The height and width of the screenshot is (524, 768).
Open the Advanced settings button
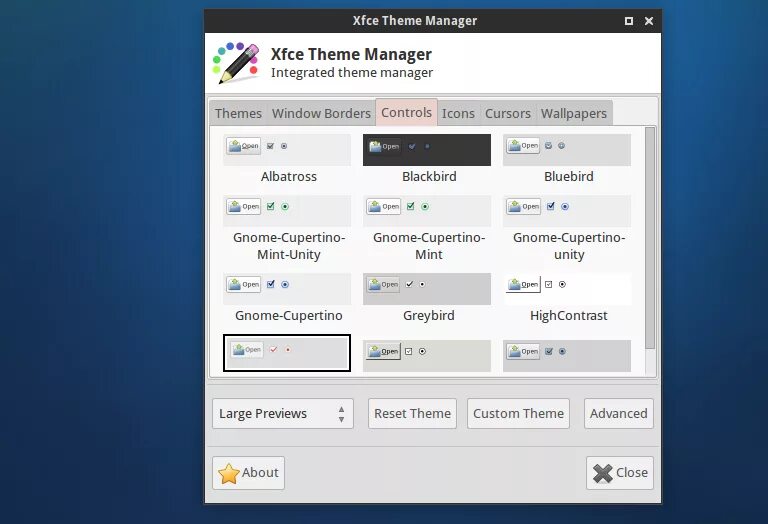click(619, 414)
